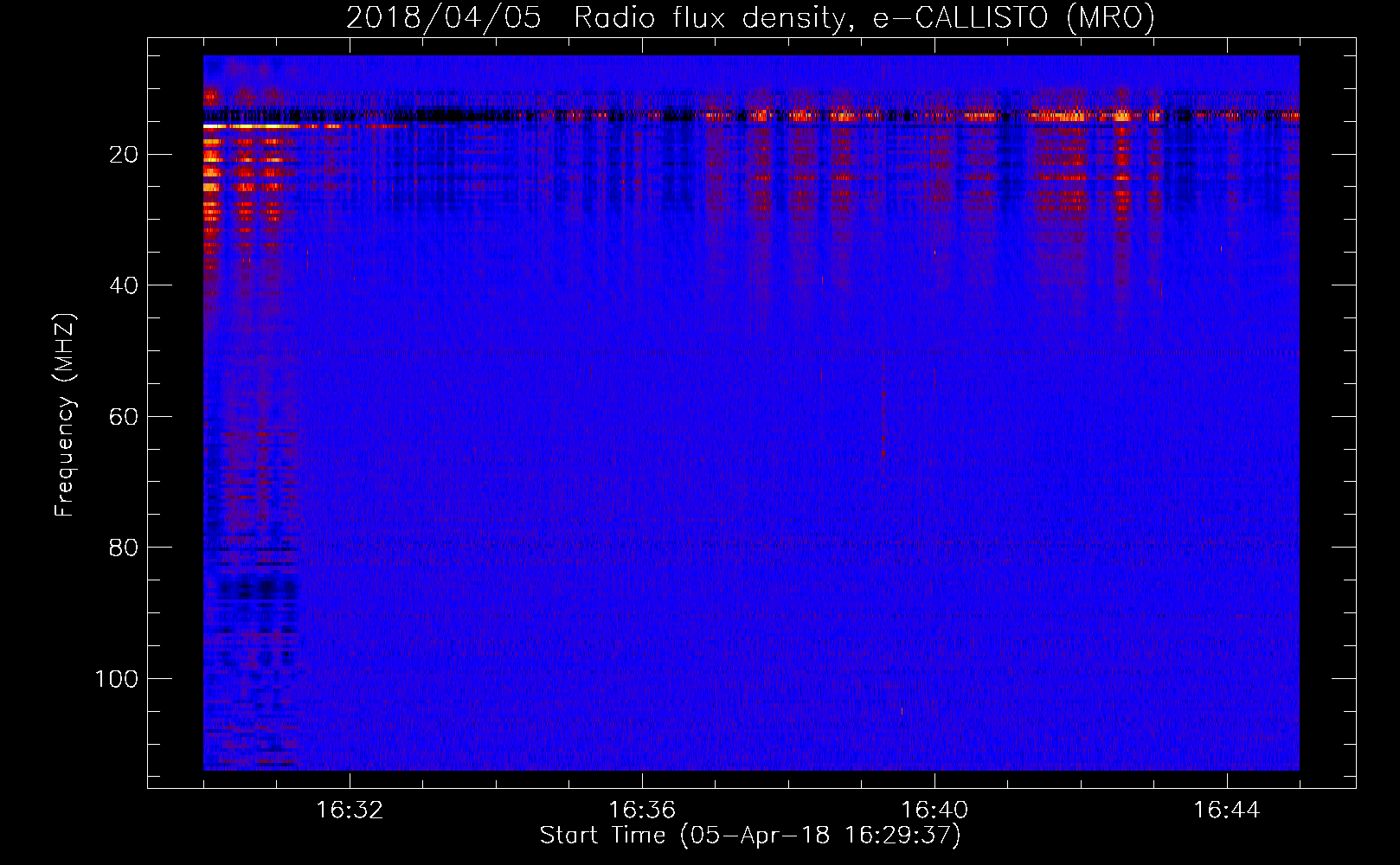The image size is (1400, 865).
Task: Click the 20 MHz frequency tick label
Action: point(124,155)
